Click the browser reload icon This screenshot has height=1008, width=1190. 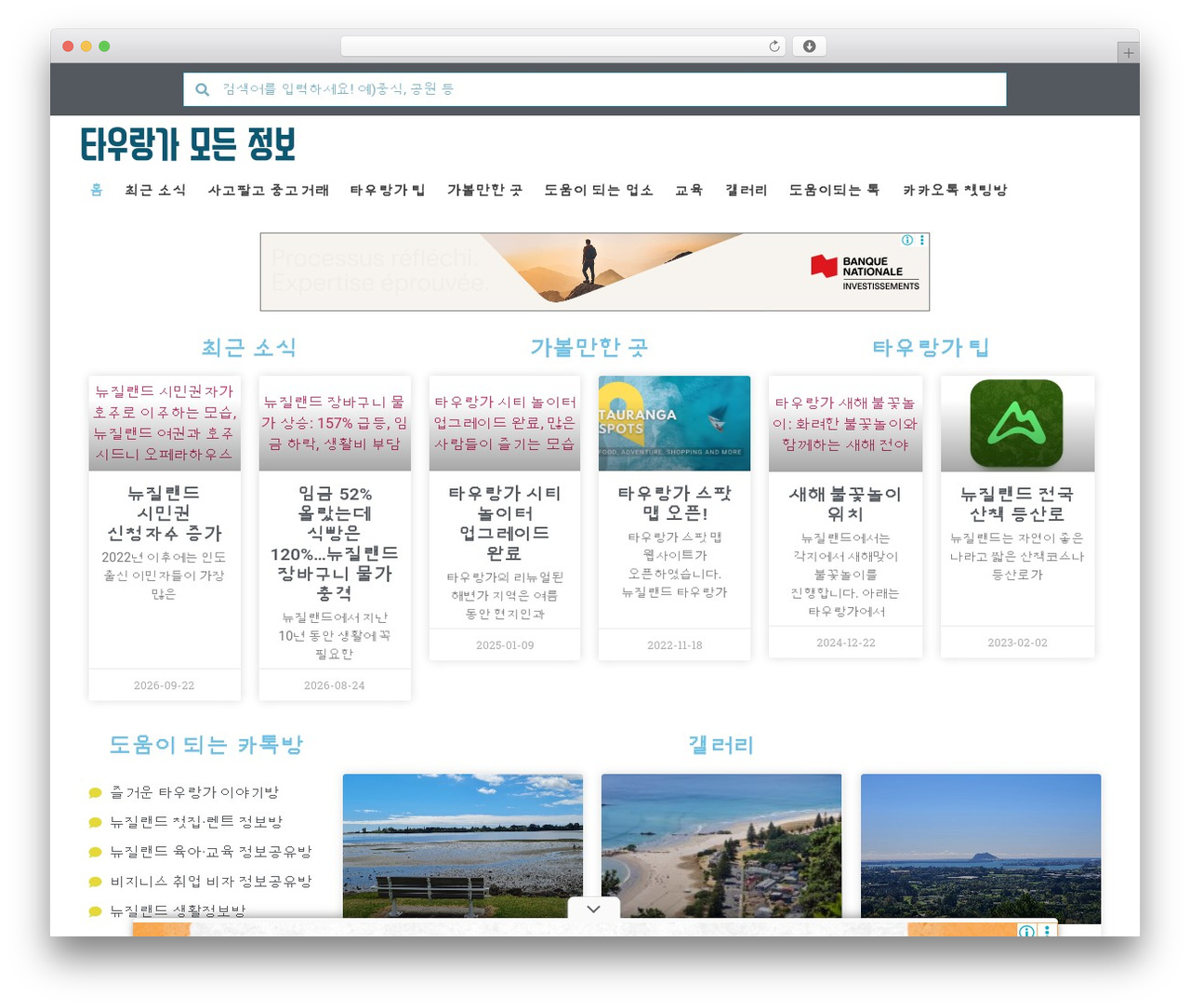click(x=774, y=46)
